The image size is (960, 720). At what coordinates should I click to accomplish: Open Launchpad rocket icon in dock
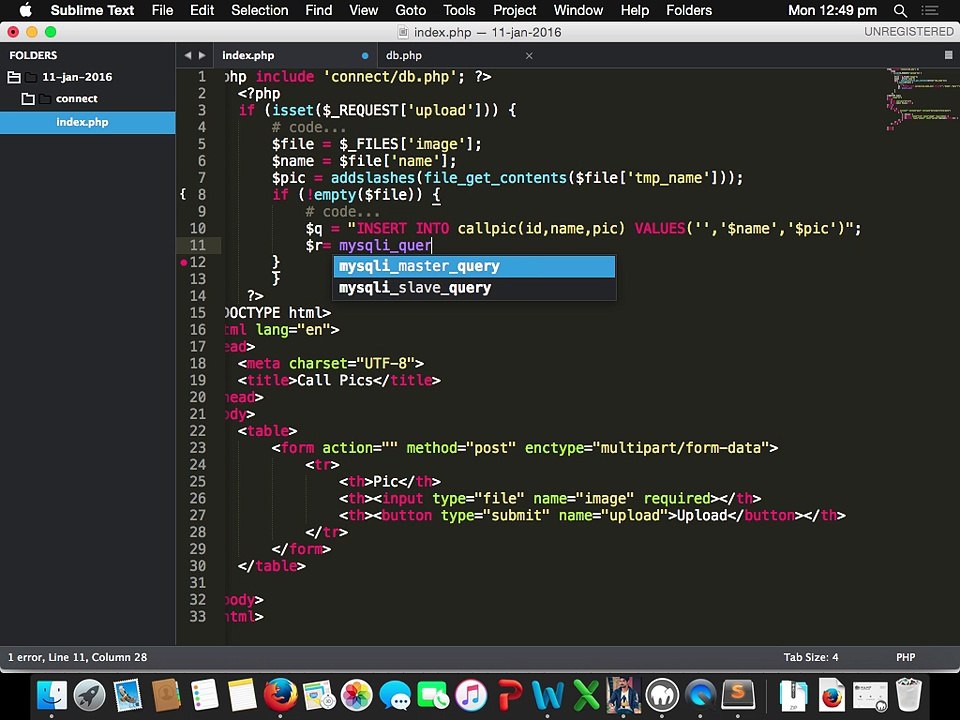point(89,695)
